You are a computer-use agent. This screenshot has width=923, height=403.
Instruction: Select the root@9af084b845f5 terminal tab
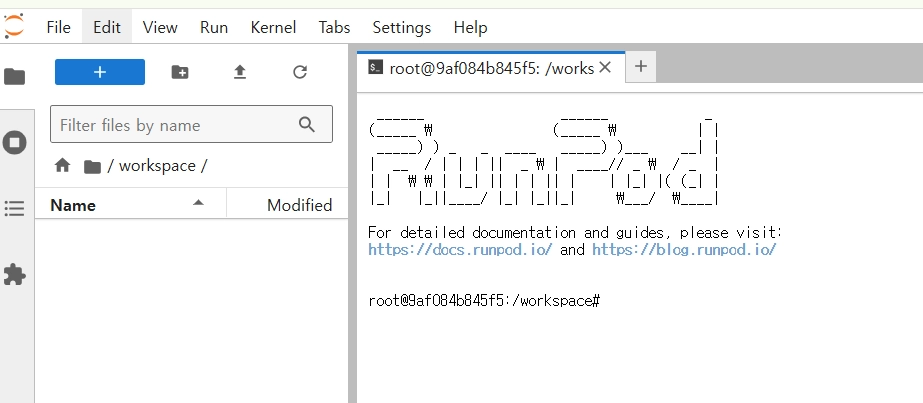491,68
